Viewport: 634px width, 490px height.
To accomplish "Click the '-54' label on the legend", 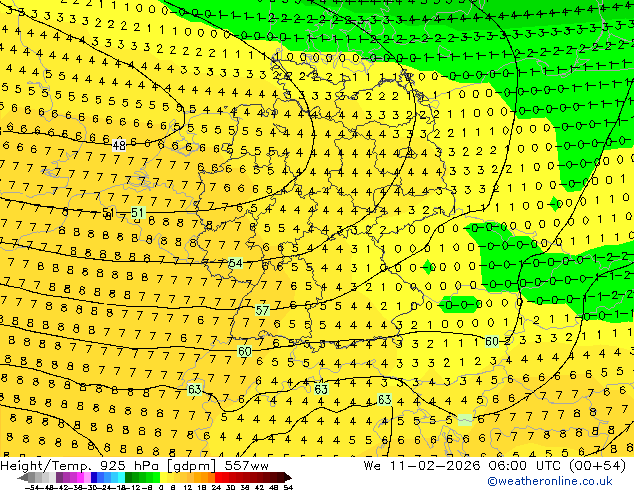I will [31, 488].
